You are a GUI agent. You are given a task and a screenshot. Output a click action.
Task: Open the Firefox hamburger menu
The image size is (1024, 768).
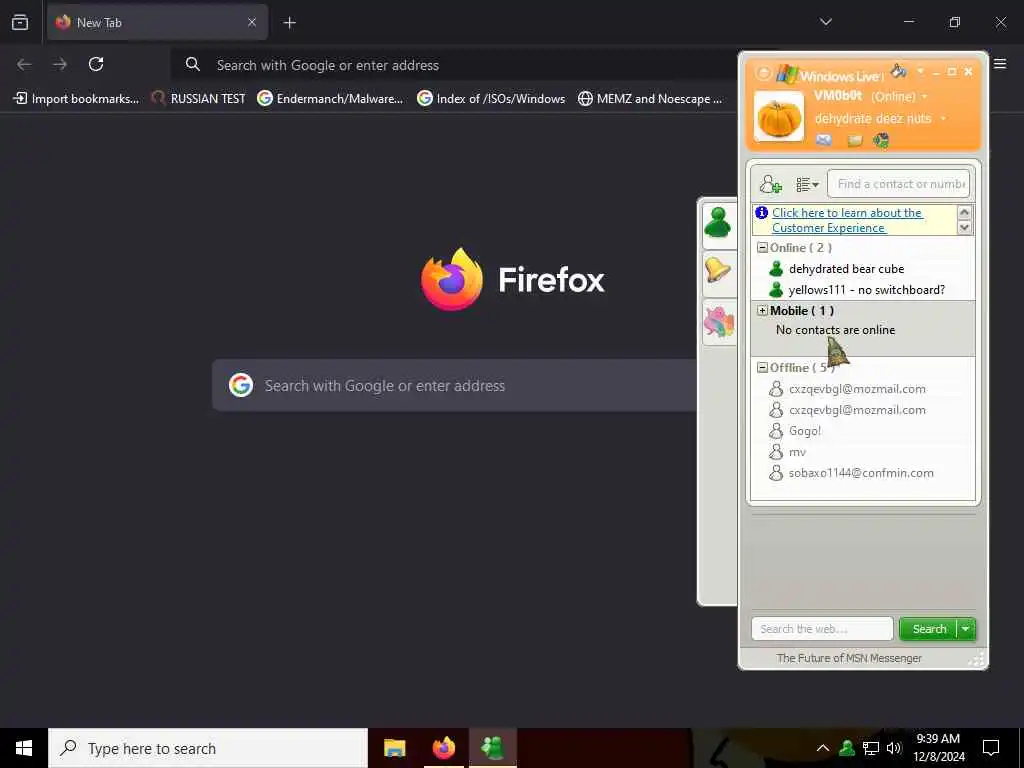(1000, 64)
